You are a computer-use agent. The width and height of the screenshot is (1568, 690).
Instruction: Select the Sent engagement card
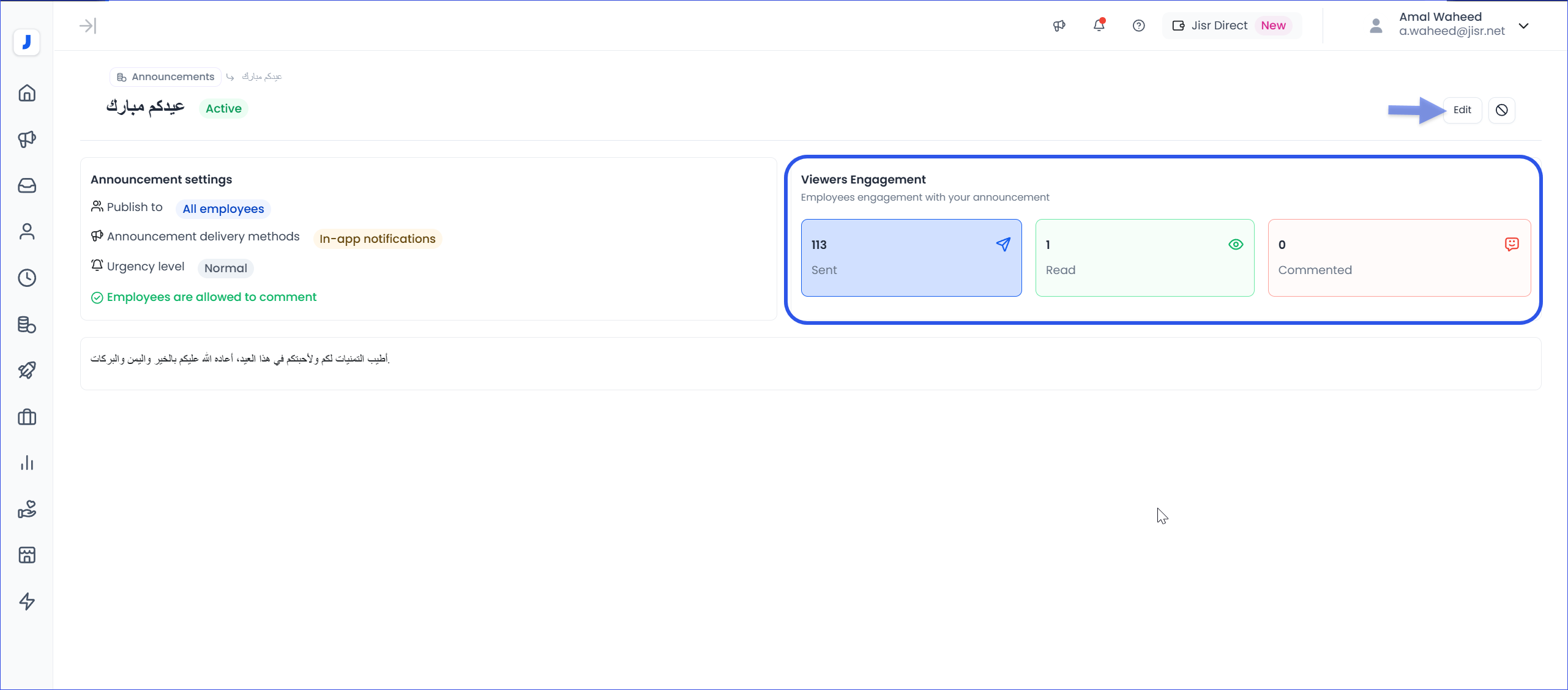911,258
